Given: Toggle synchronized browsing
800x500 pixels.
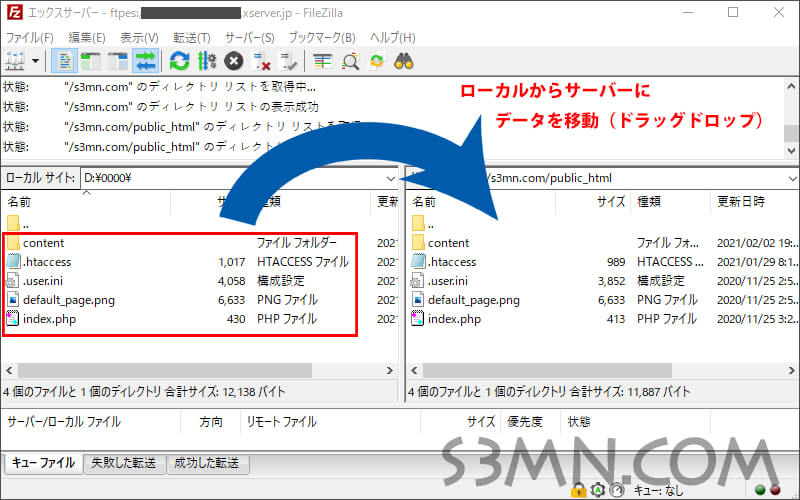Looking at the screenshot, I should [x=377, y=61].
